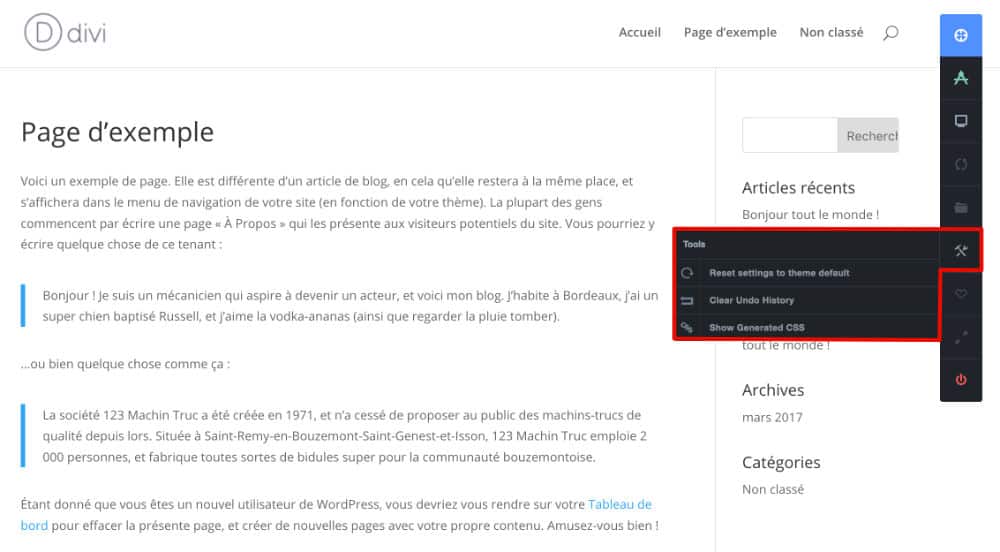1000x552 pixels.
Task: Open the mars 2017 archive link
Action: pos(772,417)
